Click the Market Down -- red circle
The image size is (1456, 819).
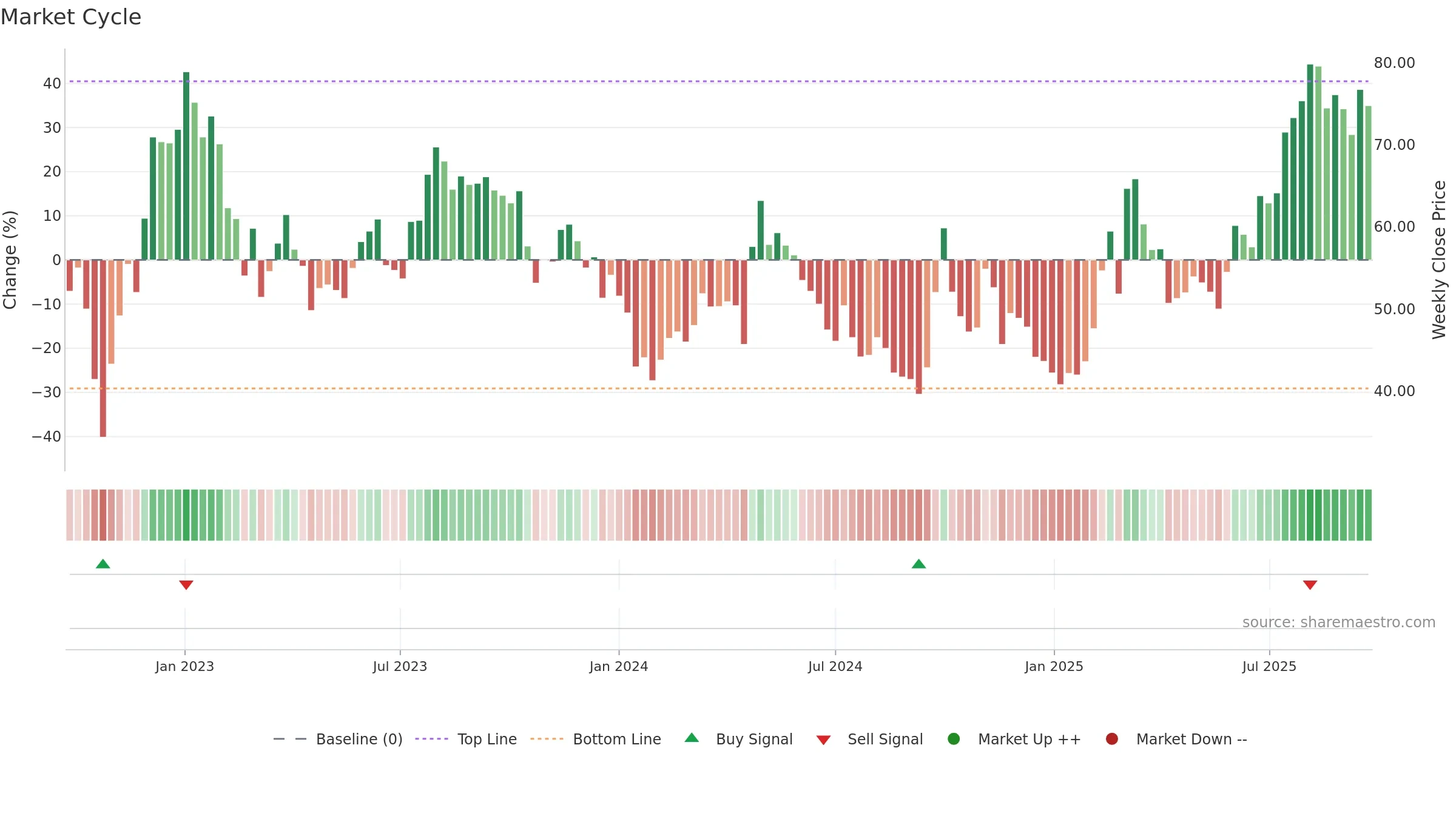[1112, 739]
